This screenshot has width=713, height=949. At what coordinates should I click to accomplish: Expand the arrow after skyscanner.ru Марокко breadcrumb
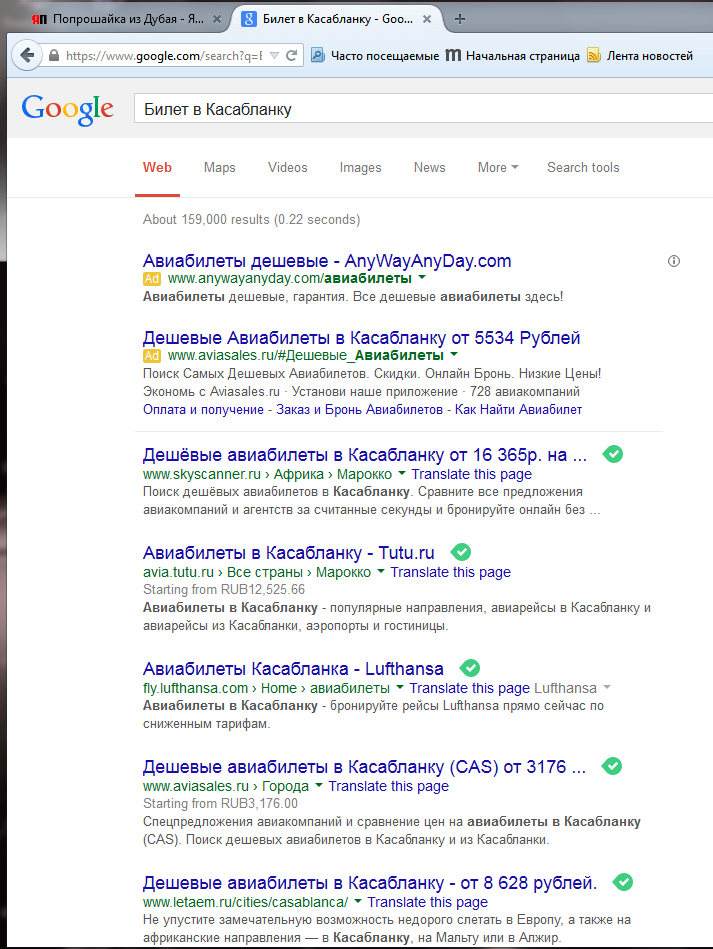pyautogui.click(x=401, y=473)
